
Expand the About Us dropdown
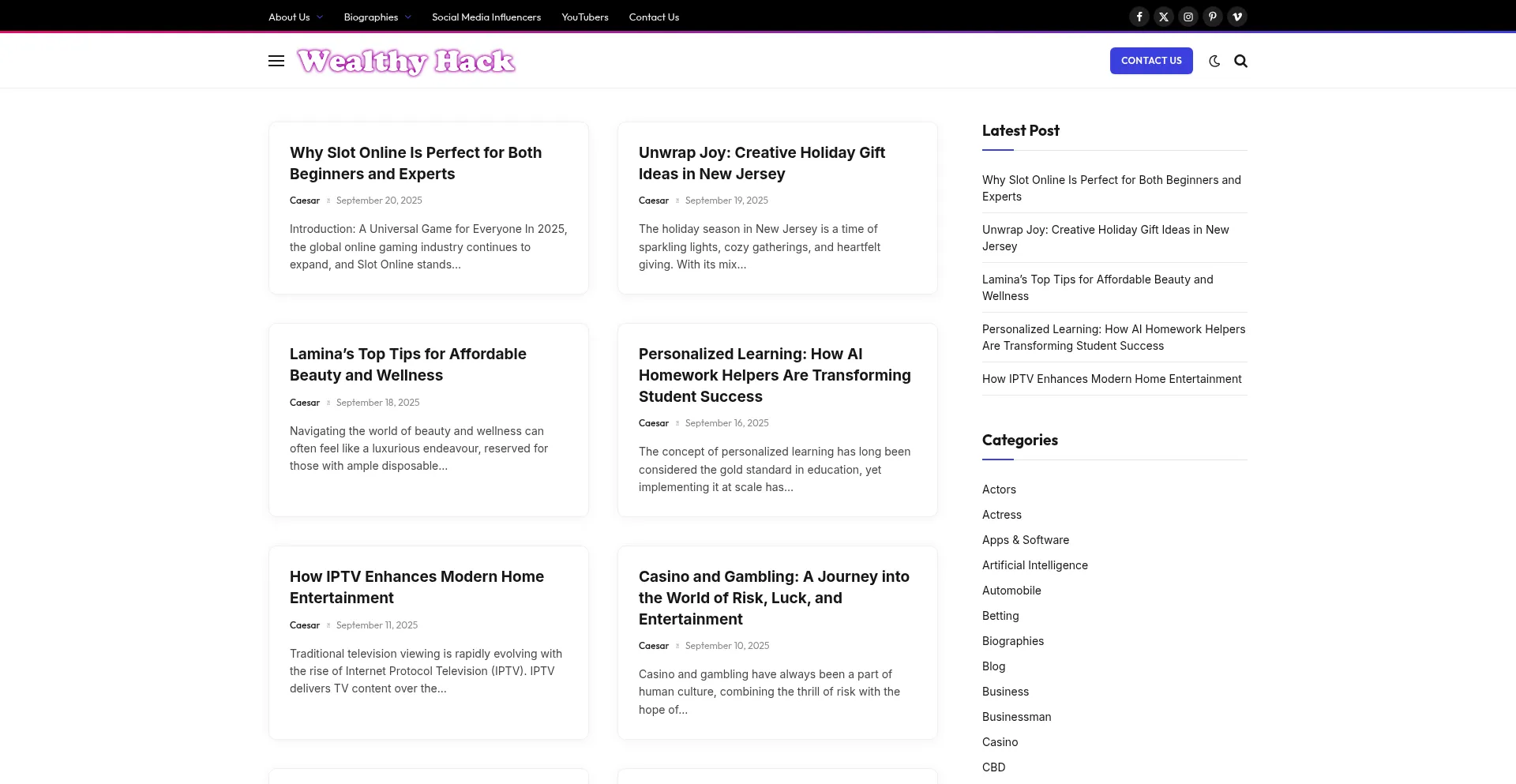295,17
